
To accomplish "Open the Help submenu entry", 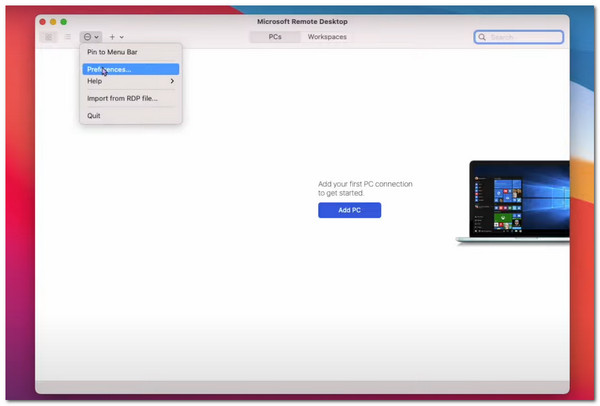I will click(x=130, y=81).
